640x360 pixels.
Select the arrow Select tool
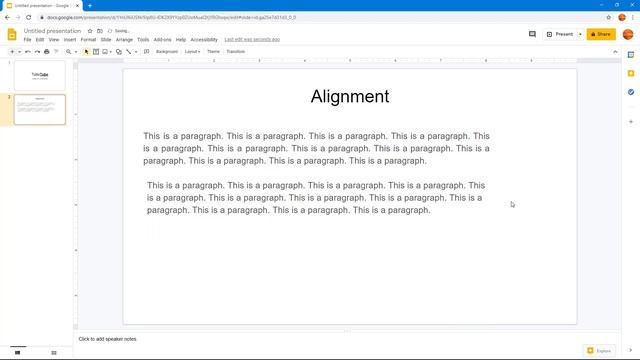(x=86, y=52)
